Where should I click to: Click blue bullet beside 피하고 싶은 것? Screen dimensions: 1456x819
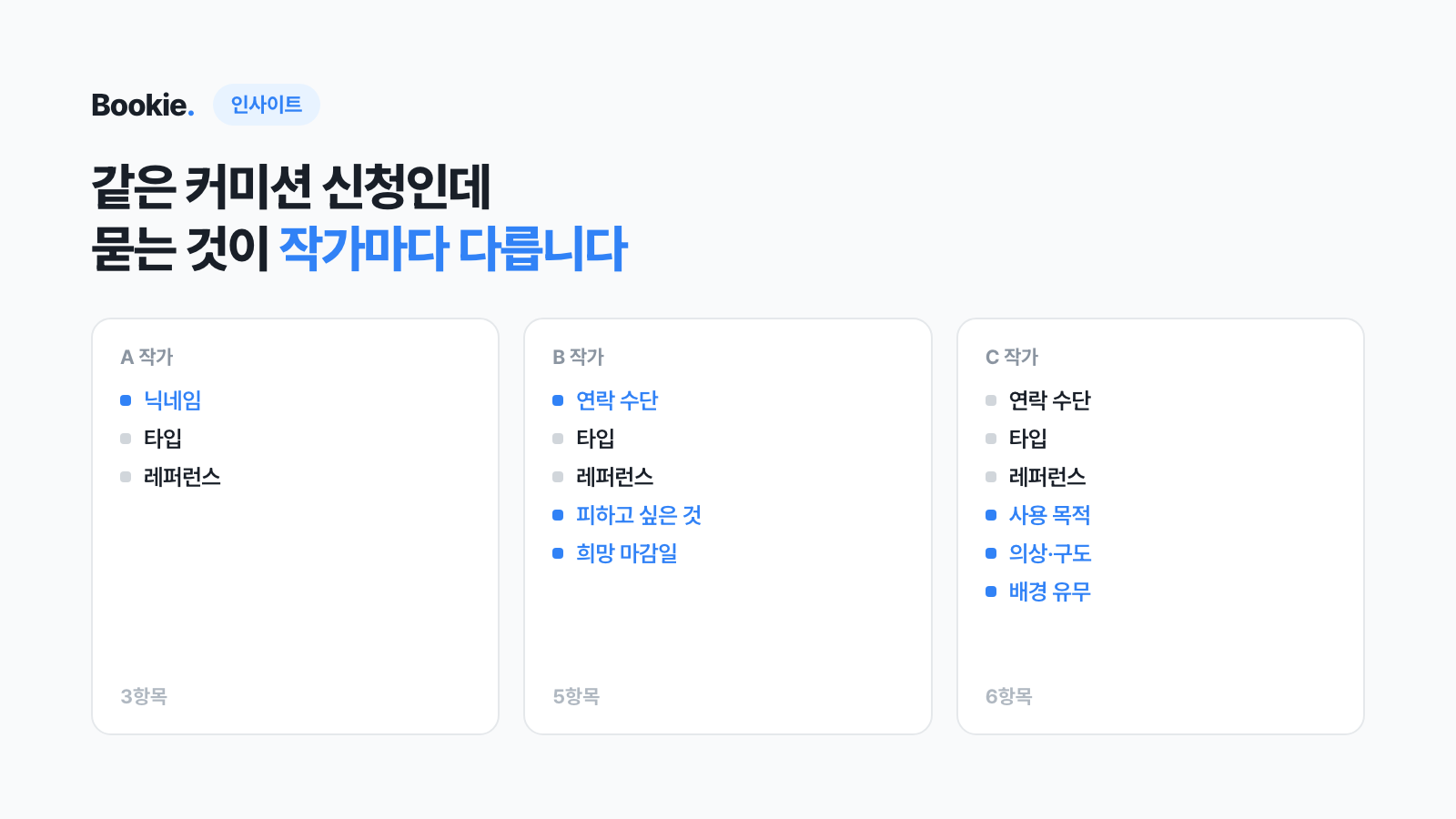[x=558, y=515]
